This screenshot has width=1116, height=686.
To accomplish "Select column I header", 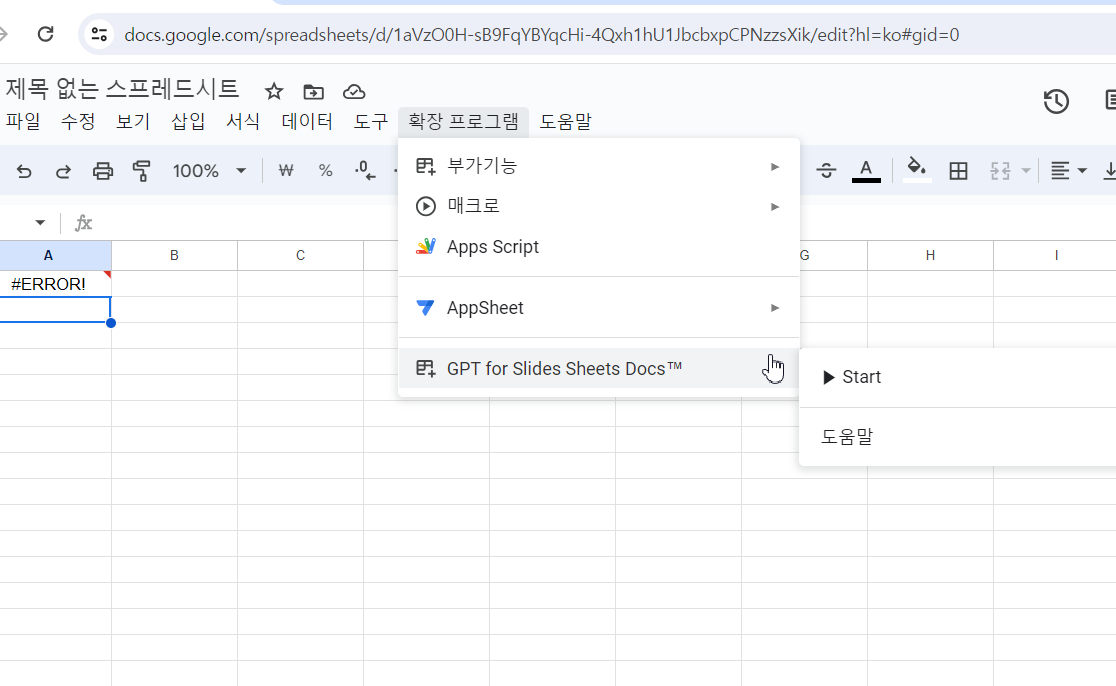I will [x=1056, y=255].
